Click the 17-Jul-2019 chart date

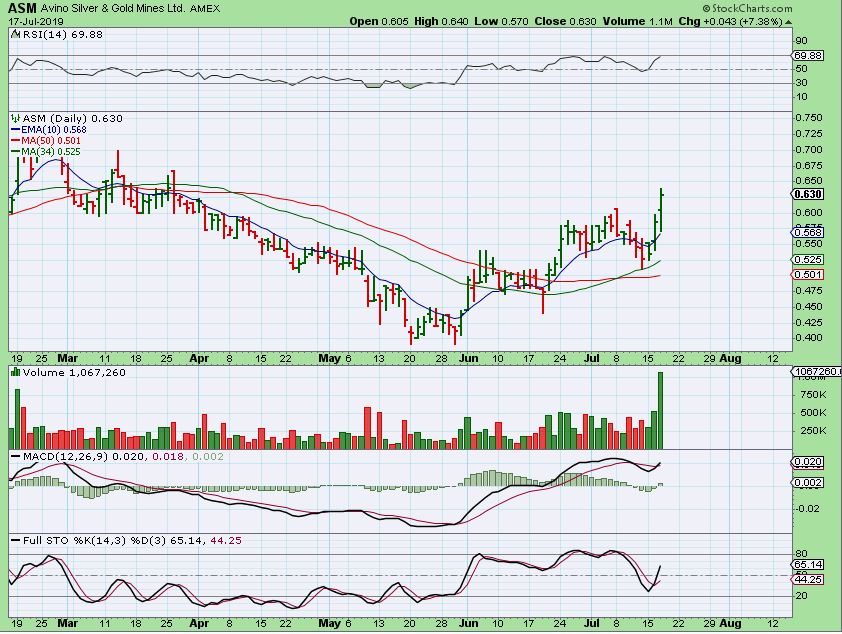click(x=37, y=21)
